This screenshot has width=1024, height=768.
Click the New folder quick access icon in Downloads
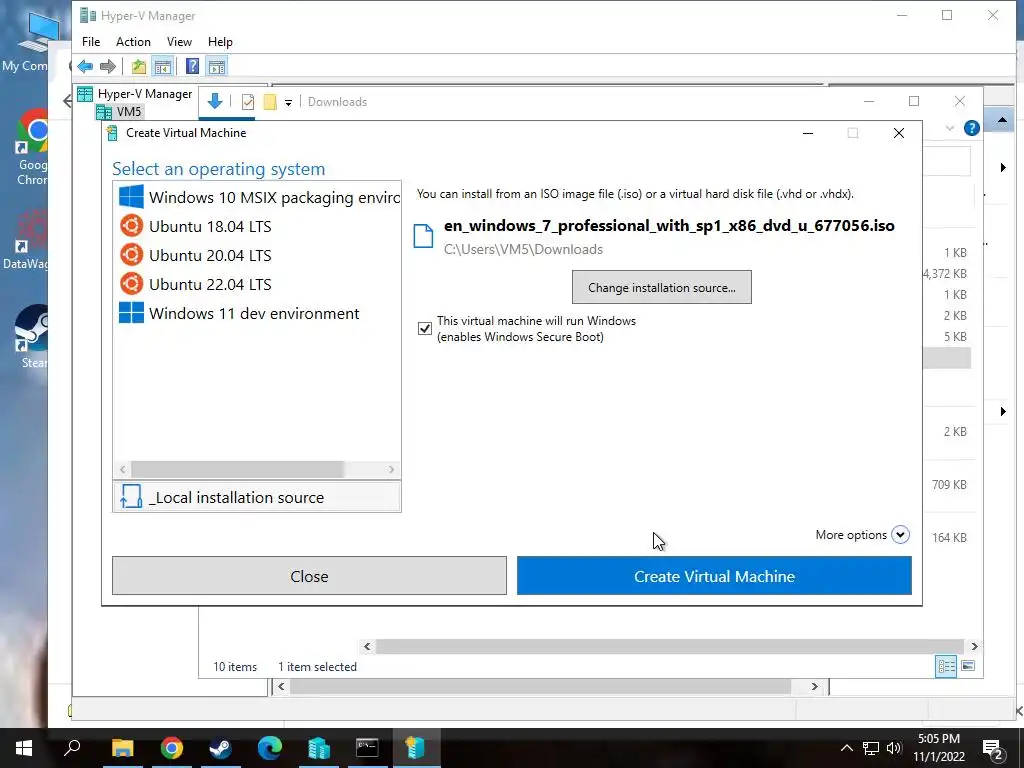270,102
